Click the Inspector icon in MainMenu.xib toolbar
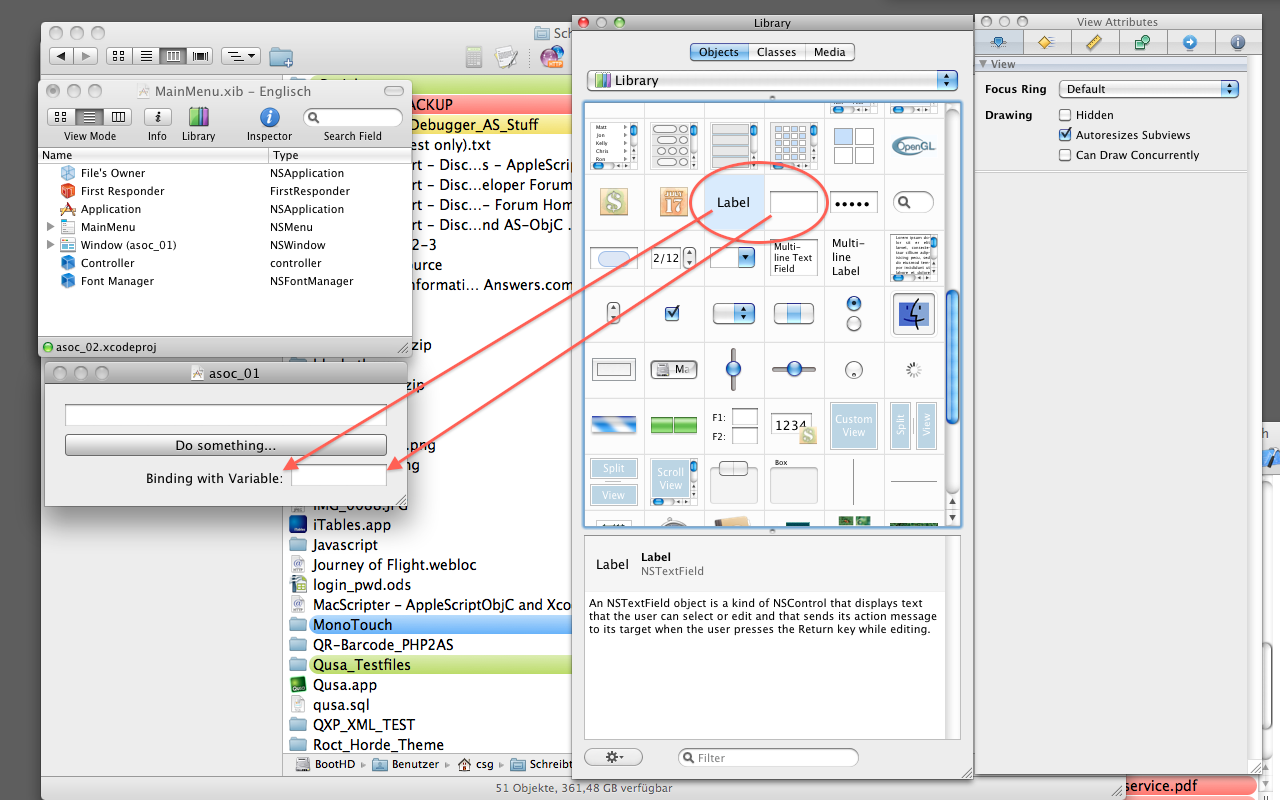Image resolution: width=1280 pixels, height=800 pixels. click(269, 118)
